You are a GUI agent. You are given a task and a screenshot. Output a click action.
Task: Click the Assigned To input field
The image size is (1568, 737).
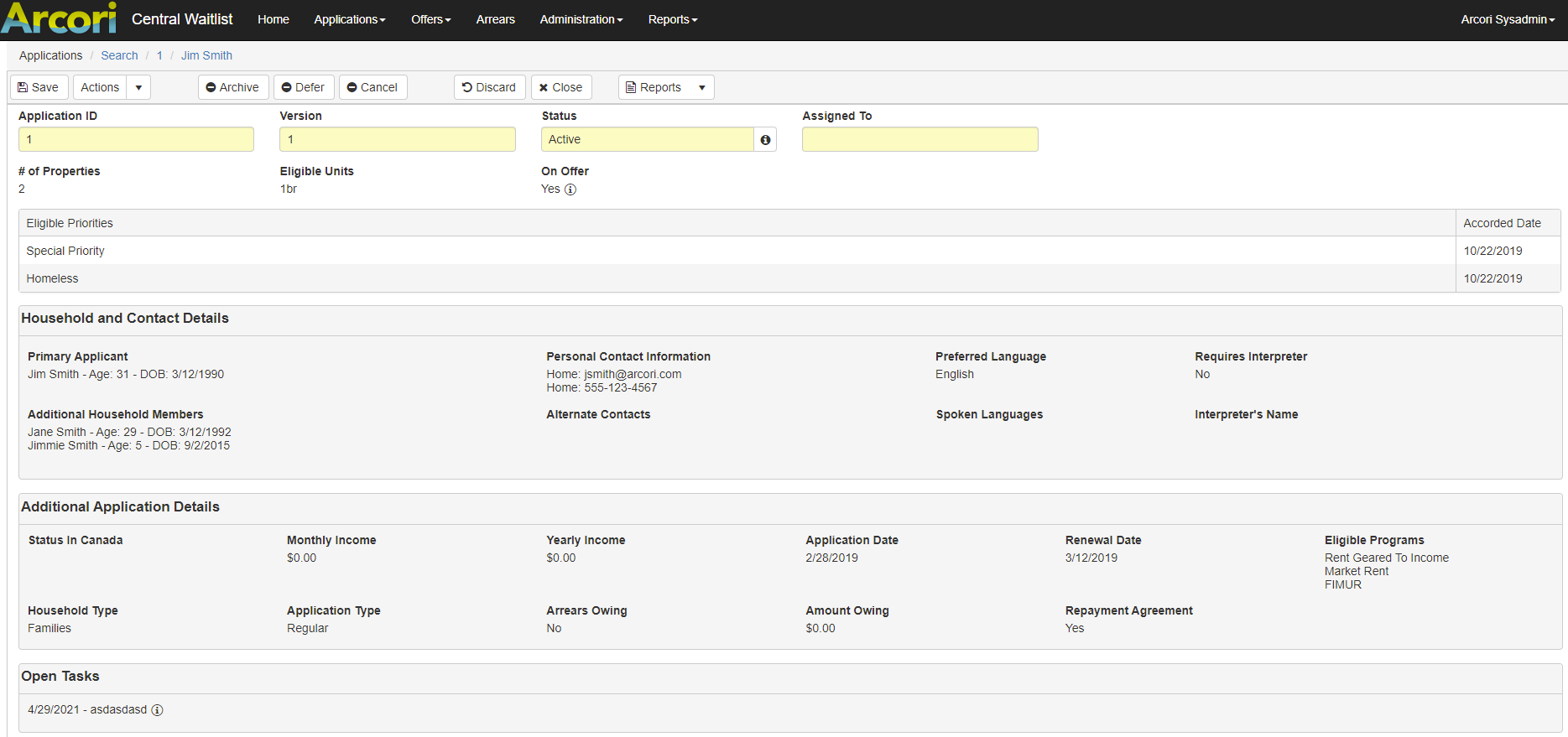pos(920,139)
